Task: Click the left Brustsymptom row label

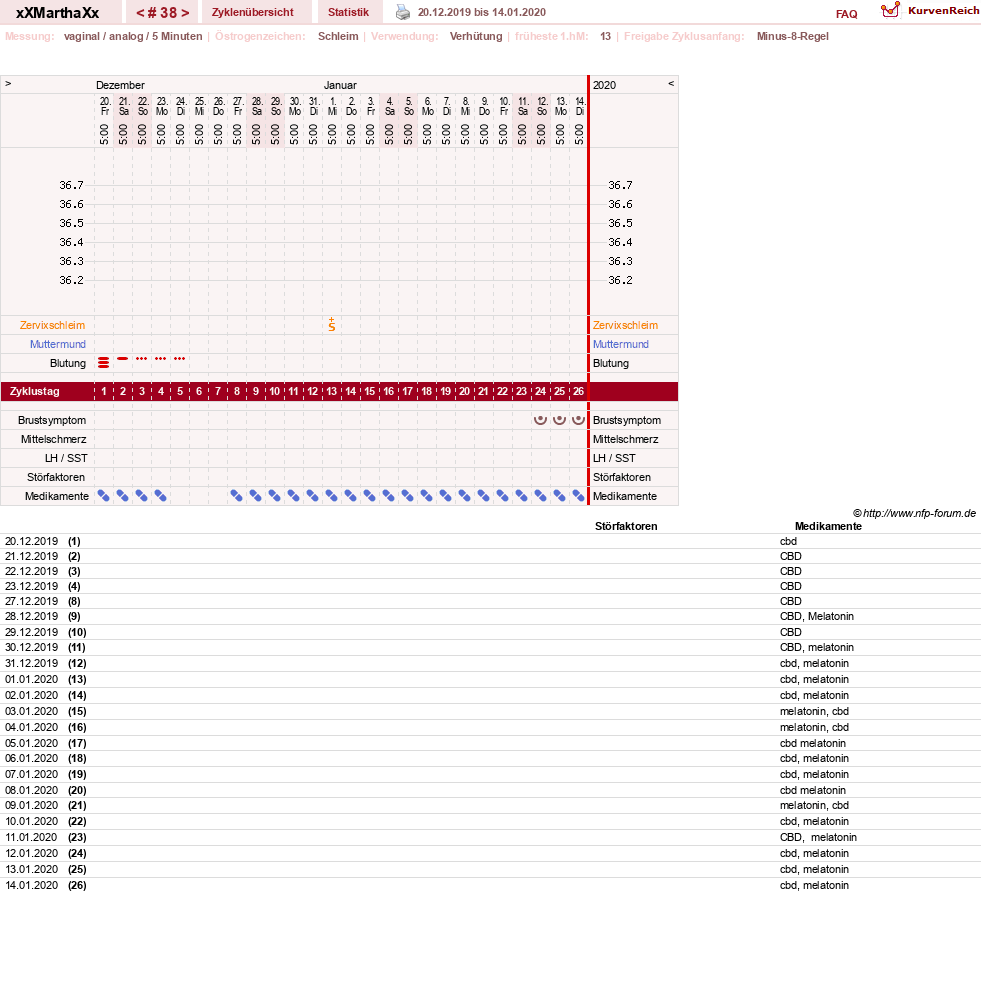Action: [x=52, y=420]
